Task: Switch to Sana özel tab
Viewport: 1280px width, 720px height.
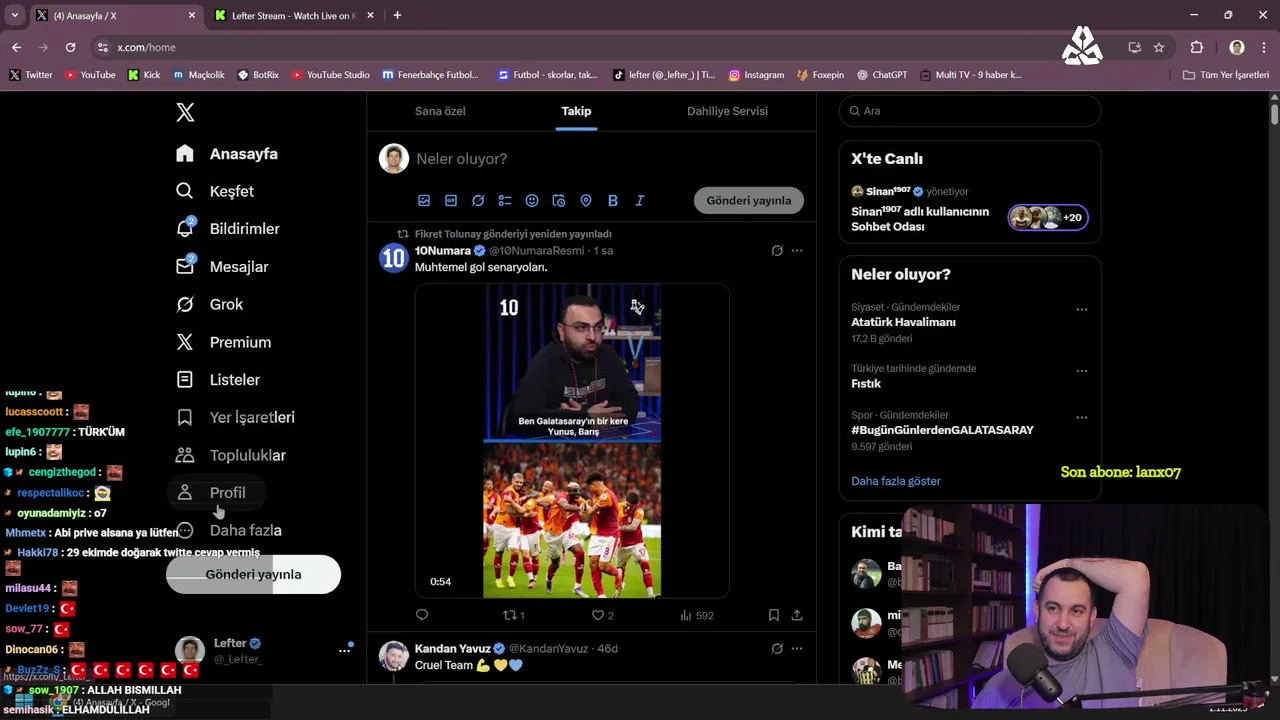Action: [440, 111]
